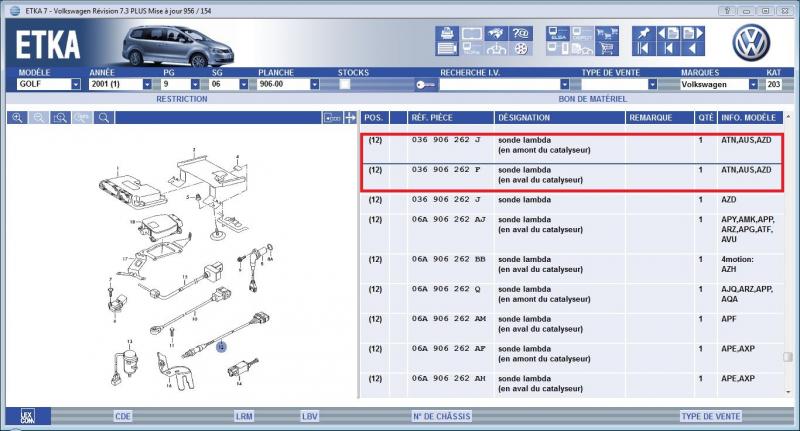This screenshot has width=800, height=431.
Task: Open the ?@ help contact icon
Action: coord(520,34)
